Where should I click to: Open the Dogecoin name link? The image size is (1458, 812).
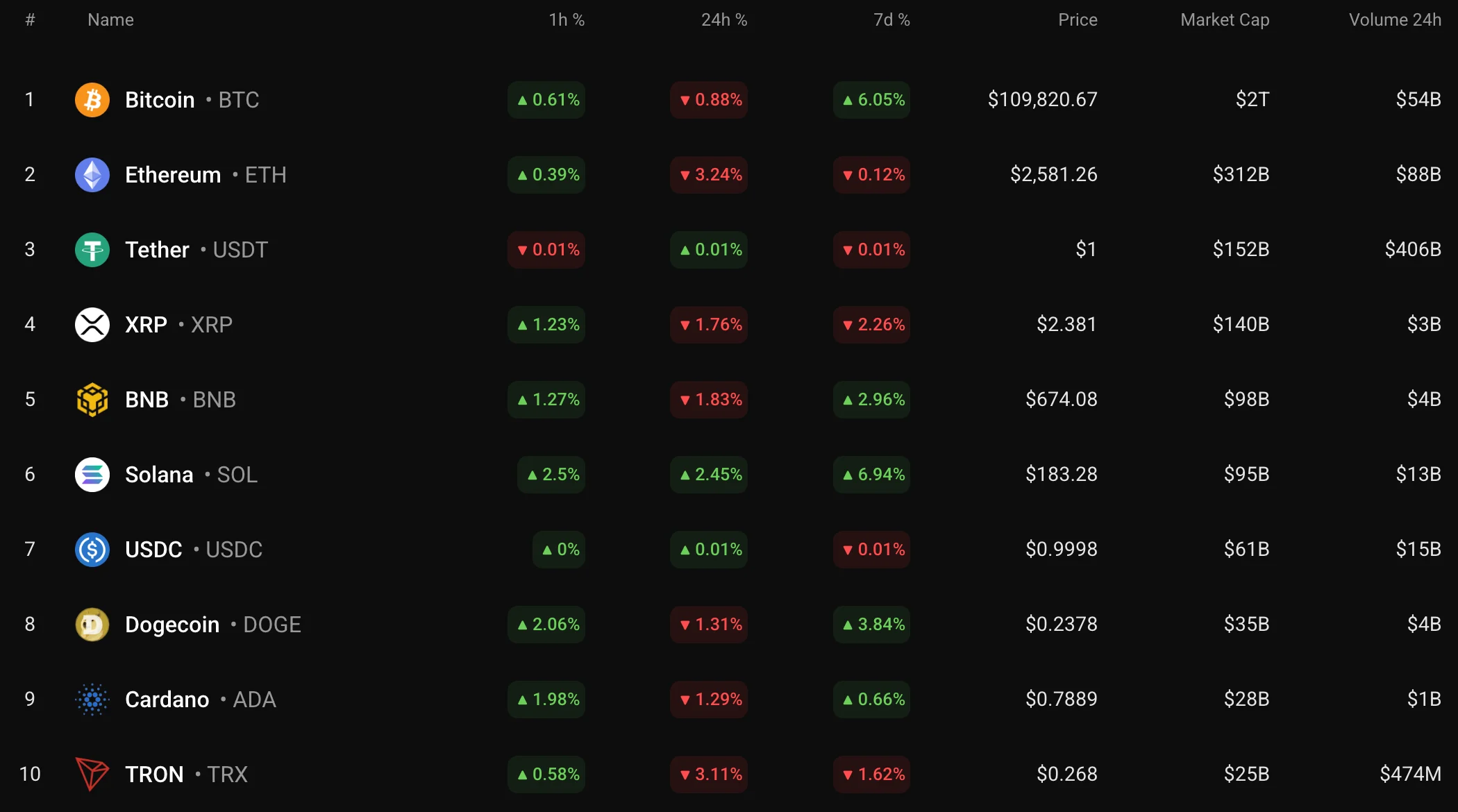pyautogui.click(x=172, y=625)
